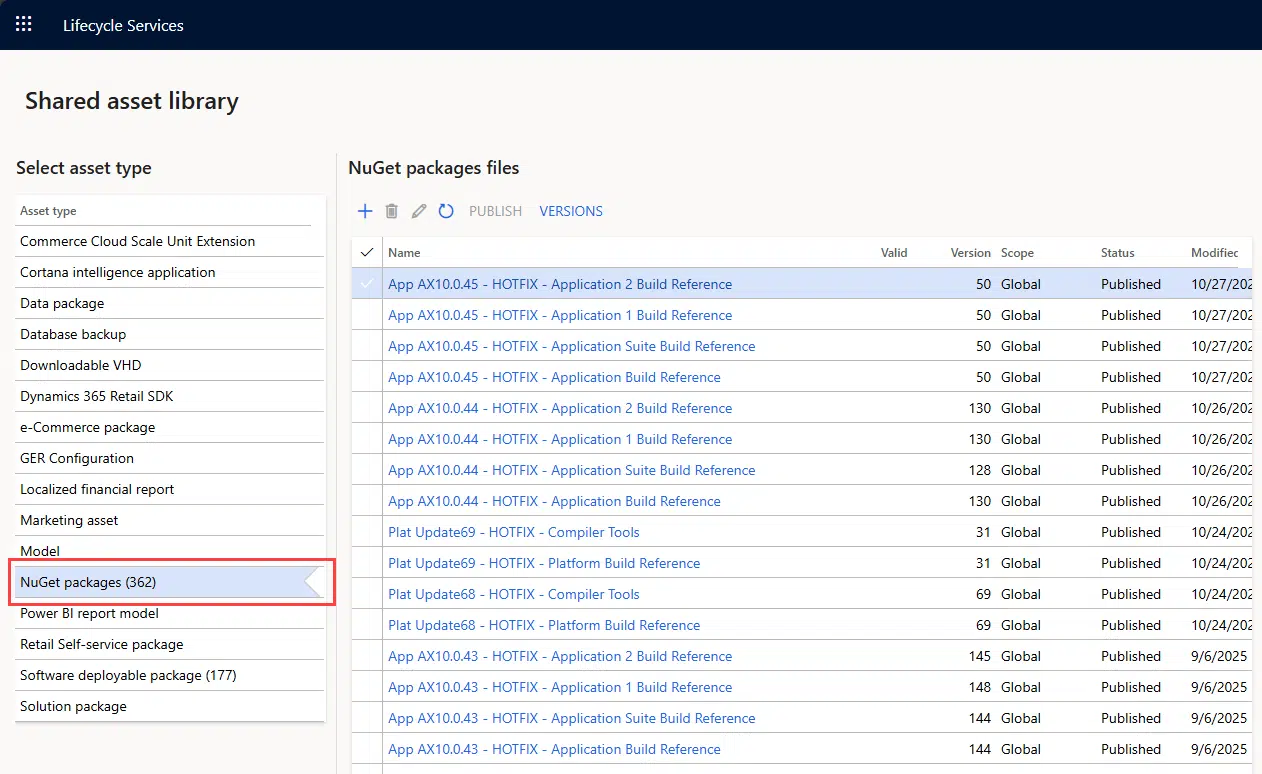Sort by the Modified column header
Image resolution: width=1262 pixels, height=774 pixels.
tap(1214, 252)
